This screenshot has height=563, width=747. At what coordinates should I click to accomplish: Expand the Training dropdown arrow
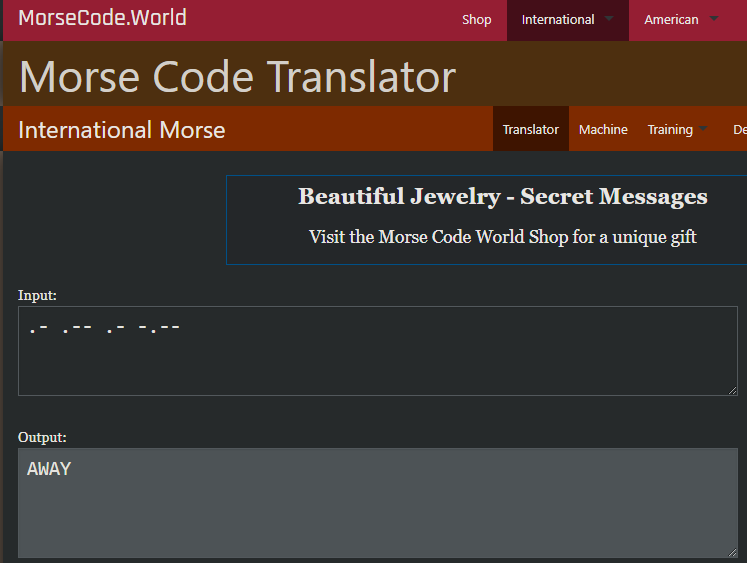(x=704, y=129)
